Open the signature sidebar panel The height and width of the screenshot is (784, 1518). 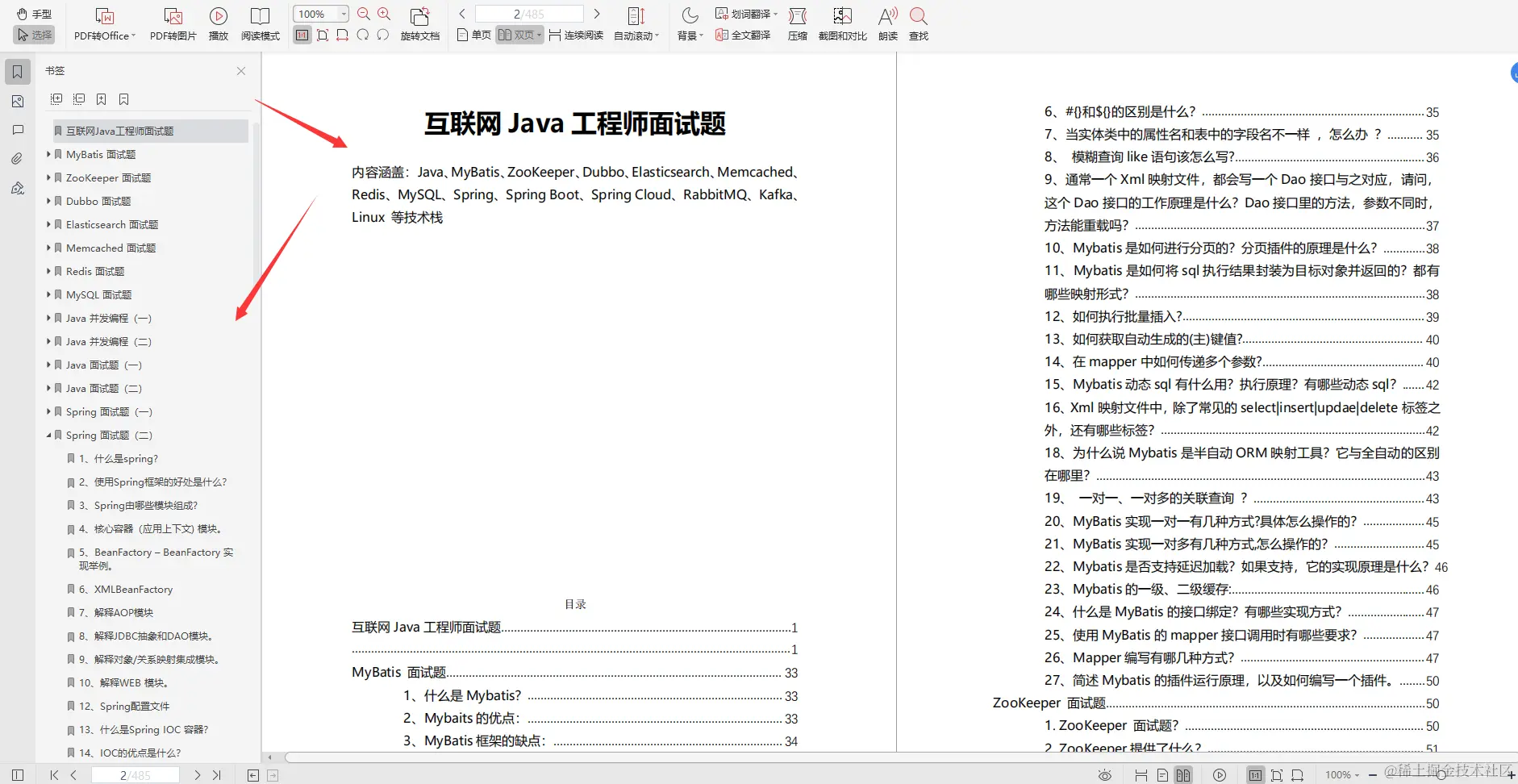click(18, 188)
